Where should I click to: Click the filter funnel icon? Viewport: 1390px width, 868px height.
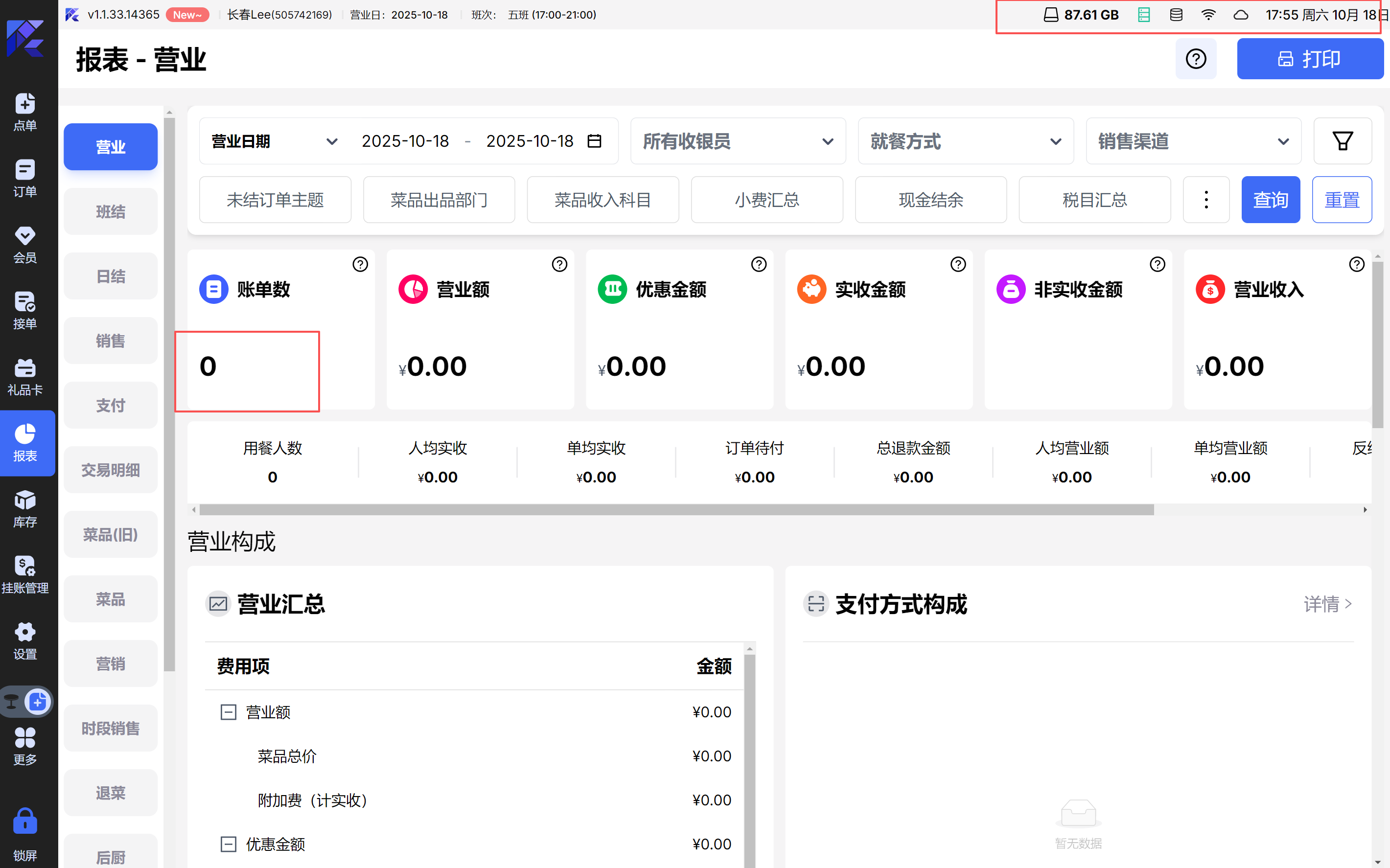point(1343,141)
